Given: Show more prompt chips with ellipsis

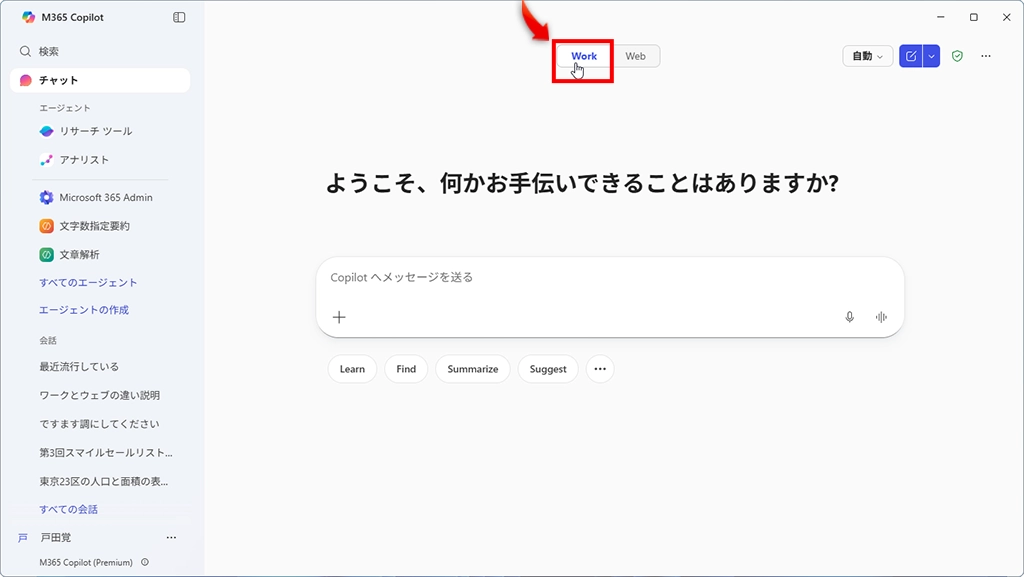Looking at the screenshot, I should 600,369.
